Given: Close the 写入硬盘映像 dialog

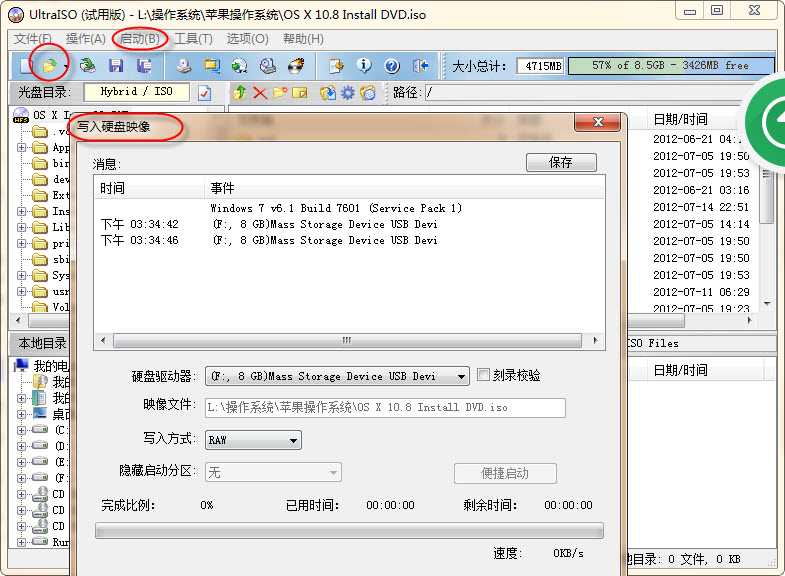Looking at the screenshot, I should 598,122.
